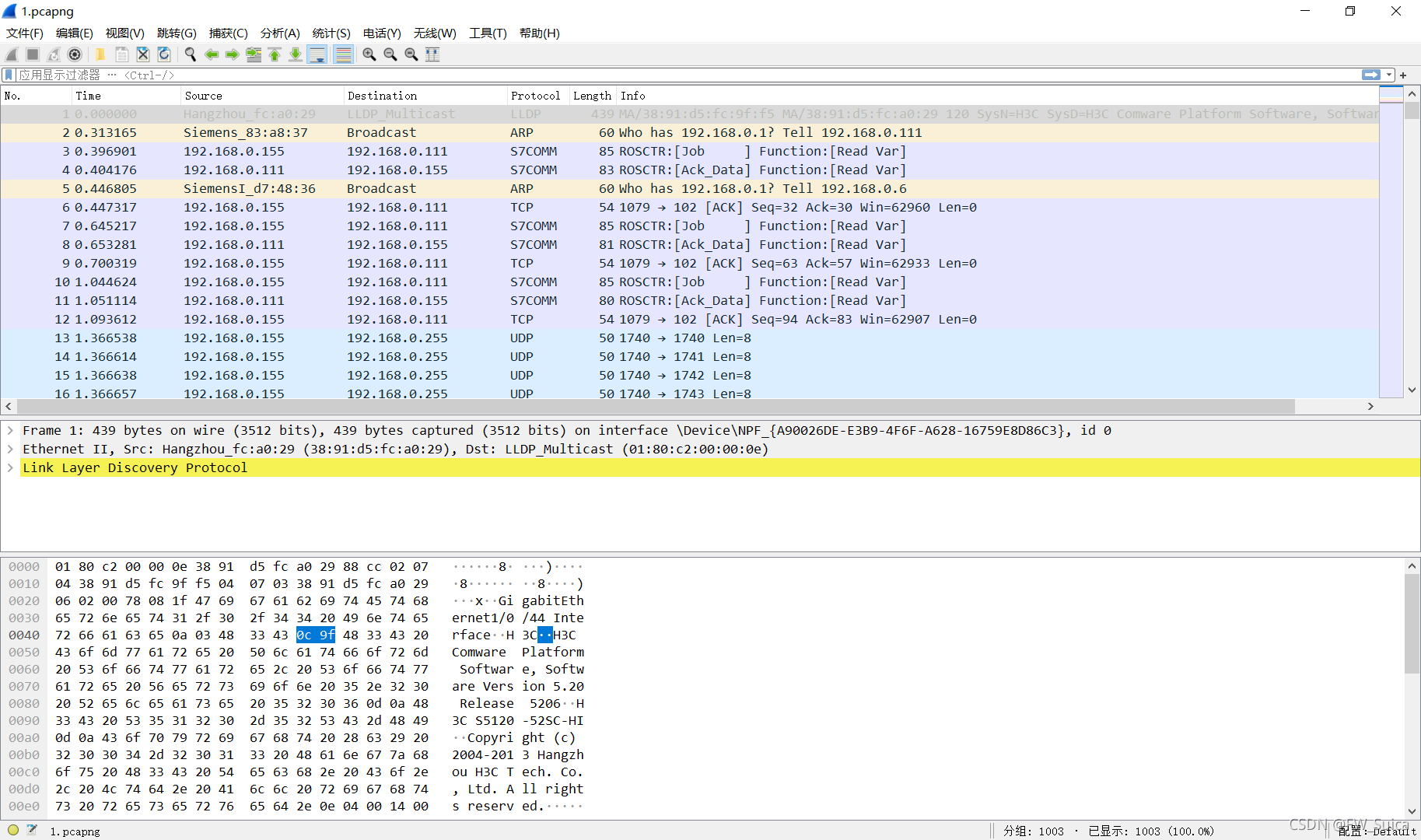The width and height of the screenshot is (1421, 840).
Task: Jump to the first packet
Action: tap(275, 54)
